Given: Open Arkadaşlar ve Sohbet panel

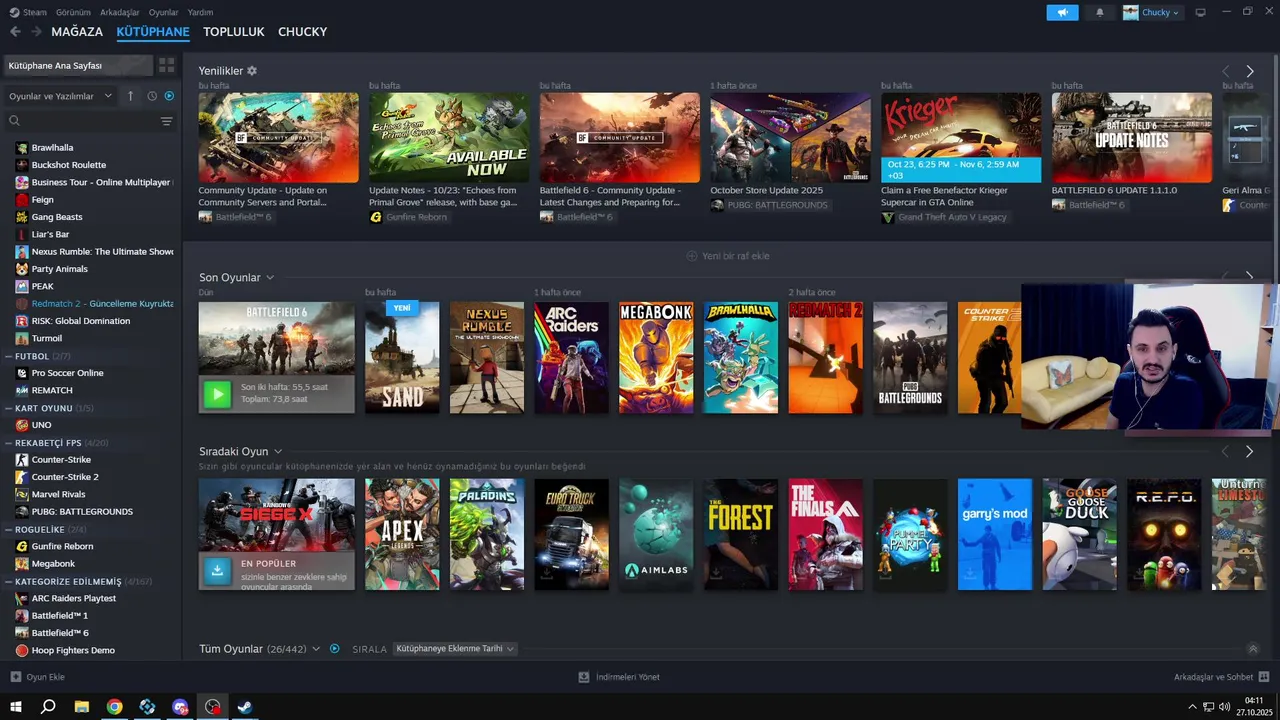Looking at the screenshot, I should coord(1221,677).
